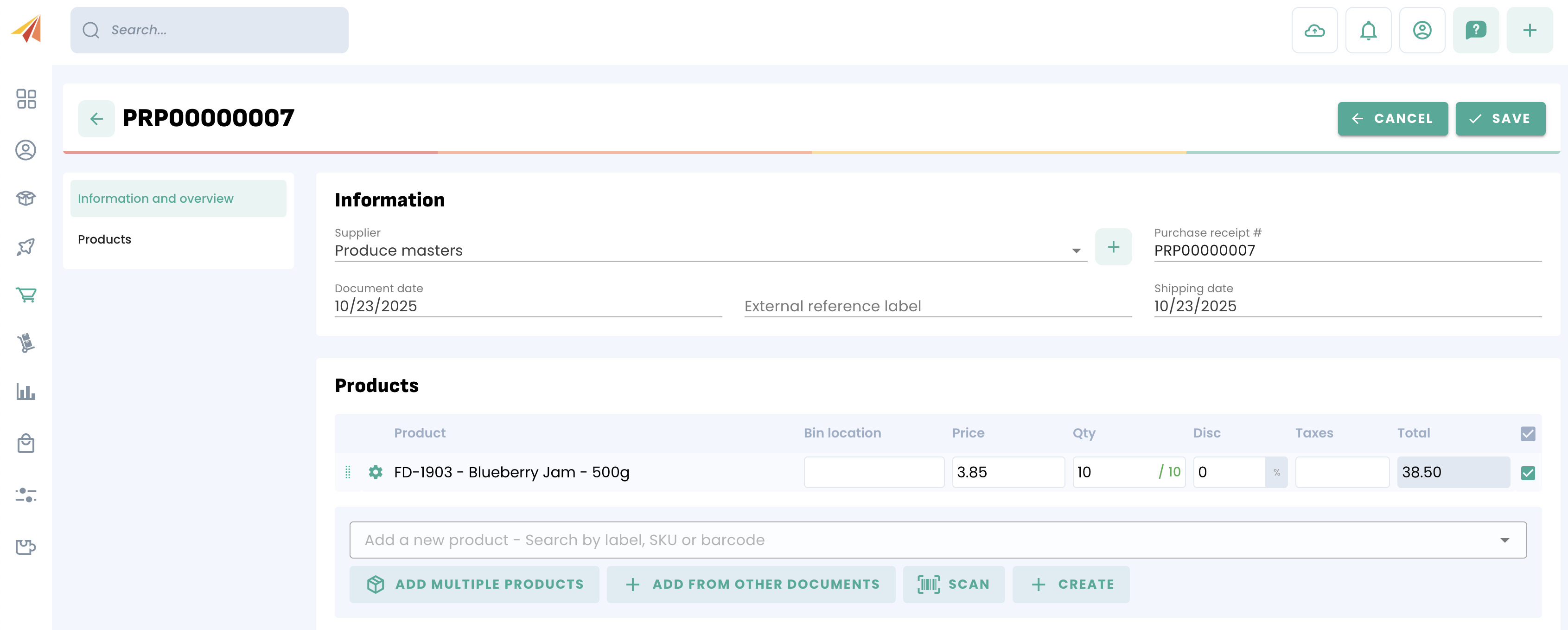Click Add Multiple Products button
Screen dimensions: 1568x630
tap(474, 584)
